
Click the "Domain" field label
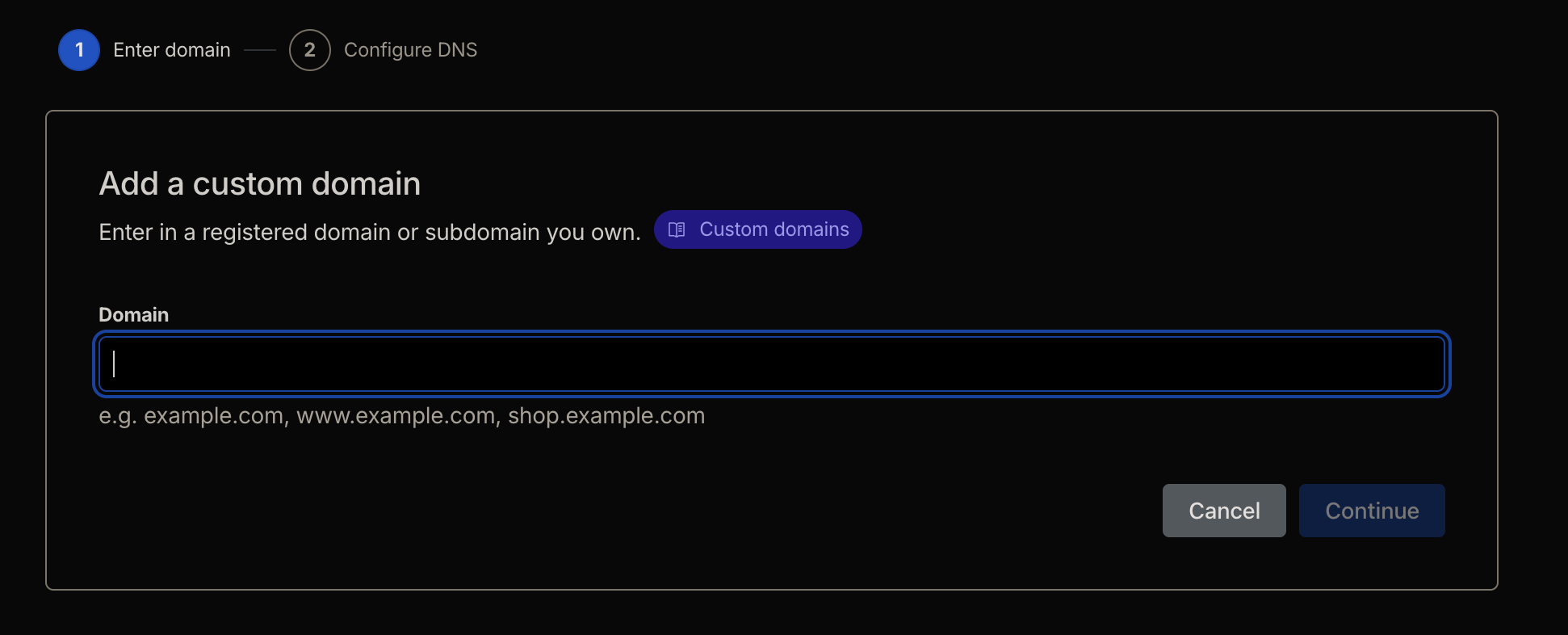133,315
